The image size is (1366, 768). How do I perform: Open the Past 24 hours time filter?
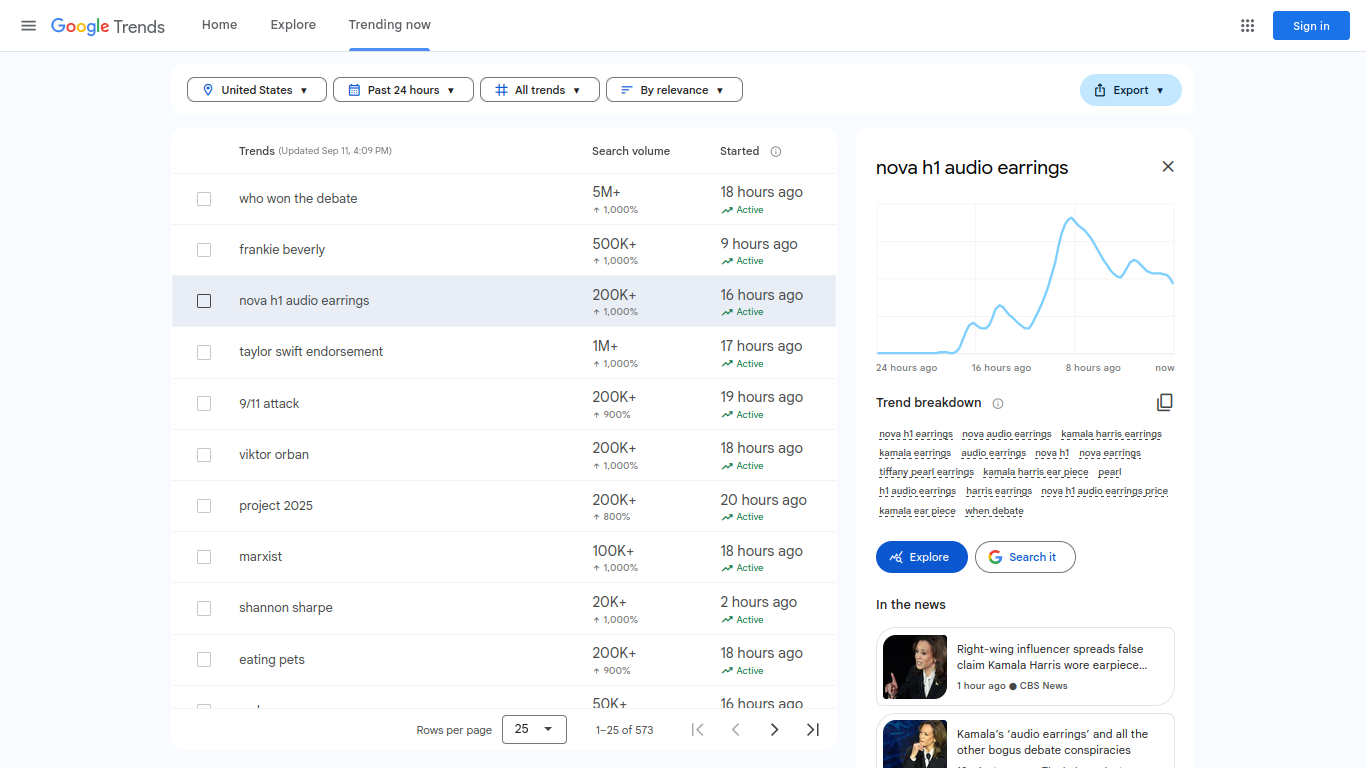pyautogui.click(x=403, y=90)
